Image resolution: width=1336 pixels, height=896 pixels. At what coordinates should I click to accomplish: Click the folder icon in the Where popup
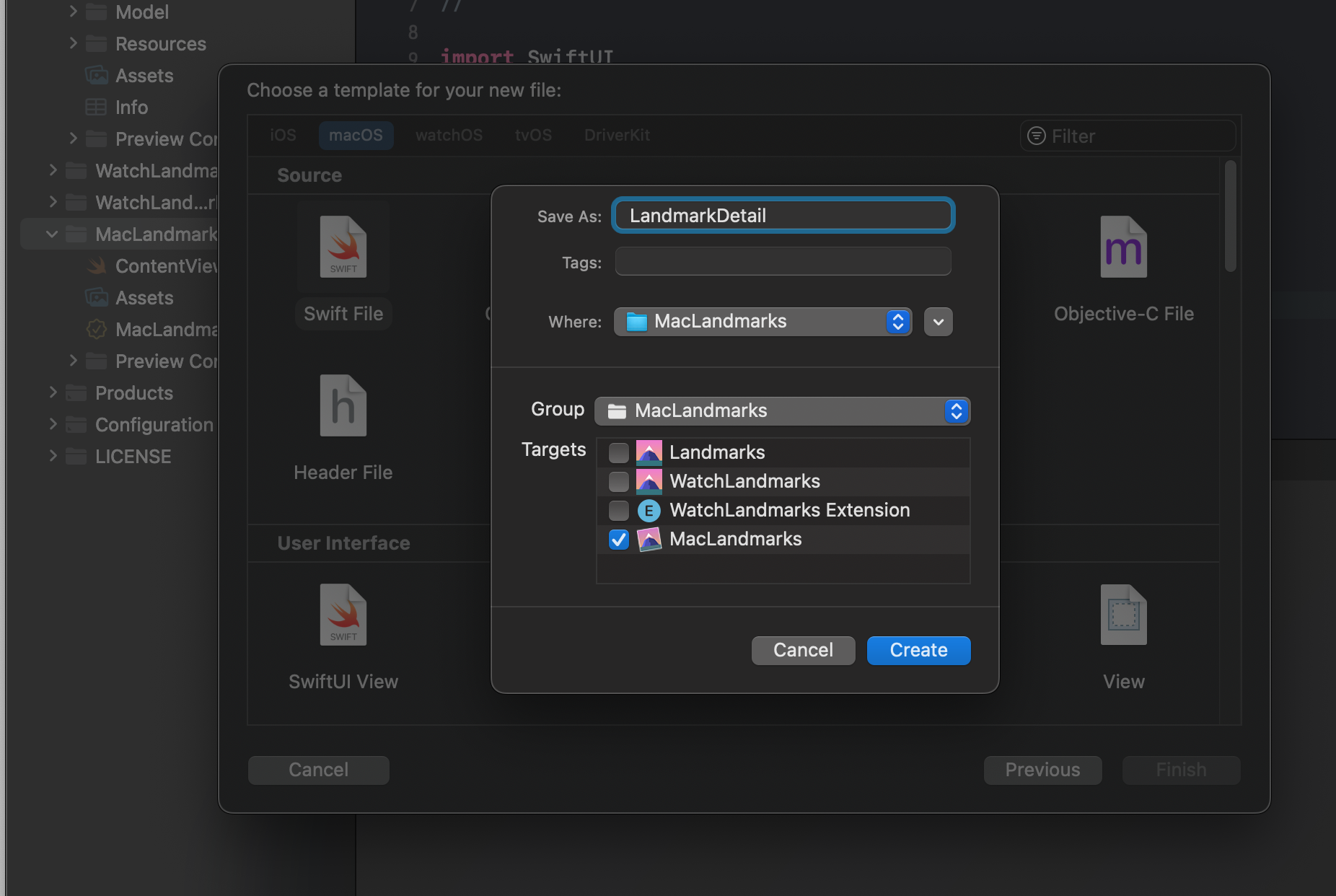(636, 322)
